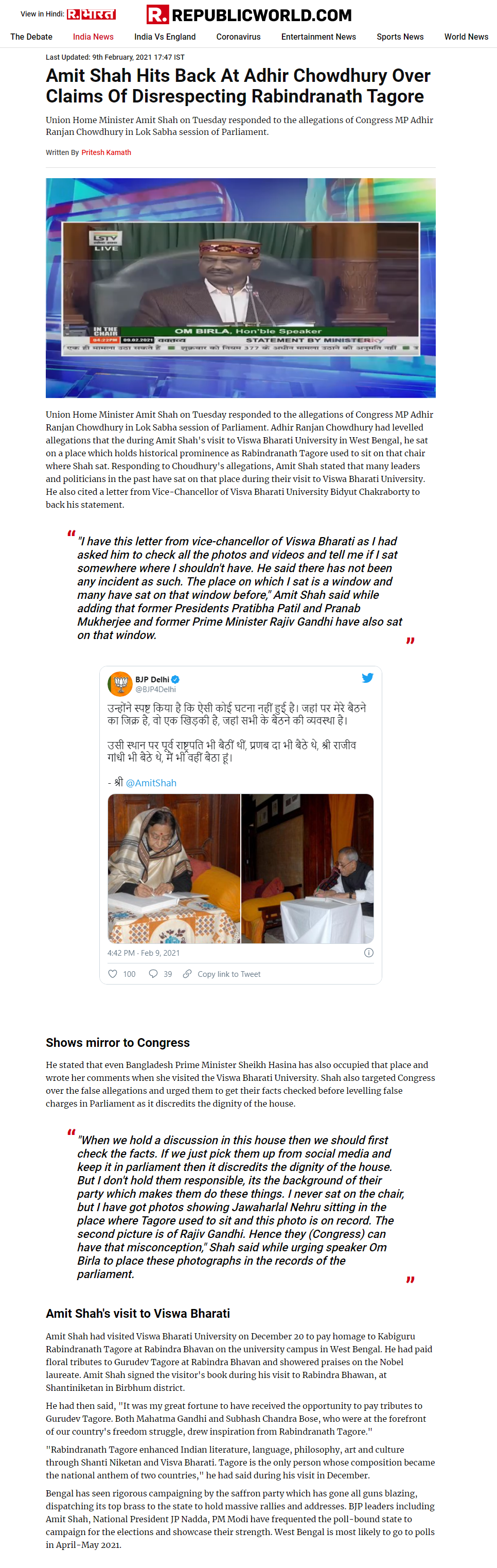Open tweet replies via comment bubble icon
Viewport: 497px width, 1568px height.
click(153, 974)
